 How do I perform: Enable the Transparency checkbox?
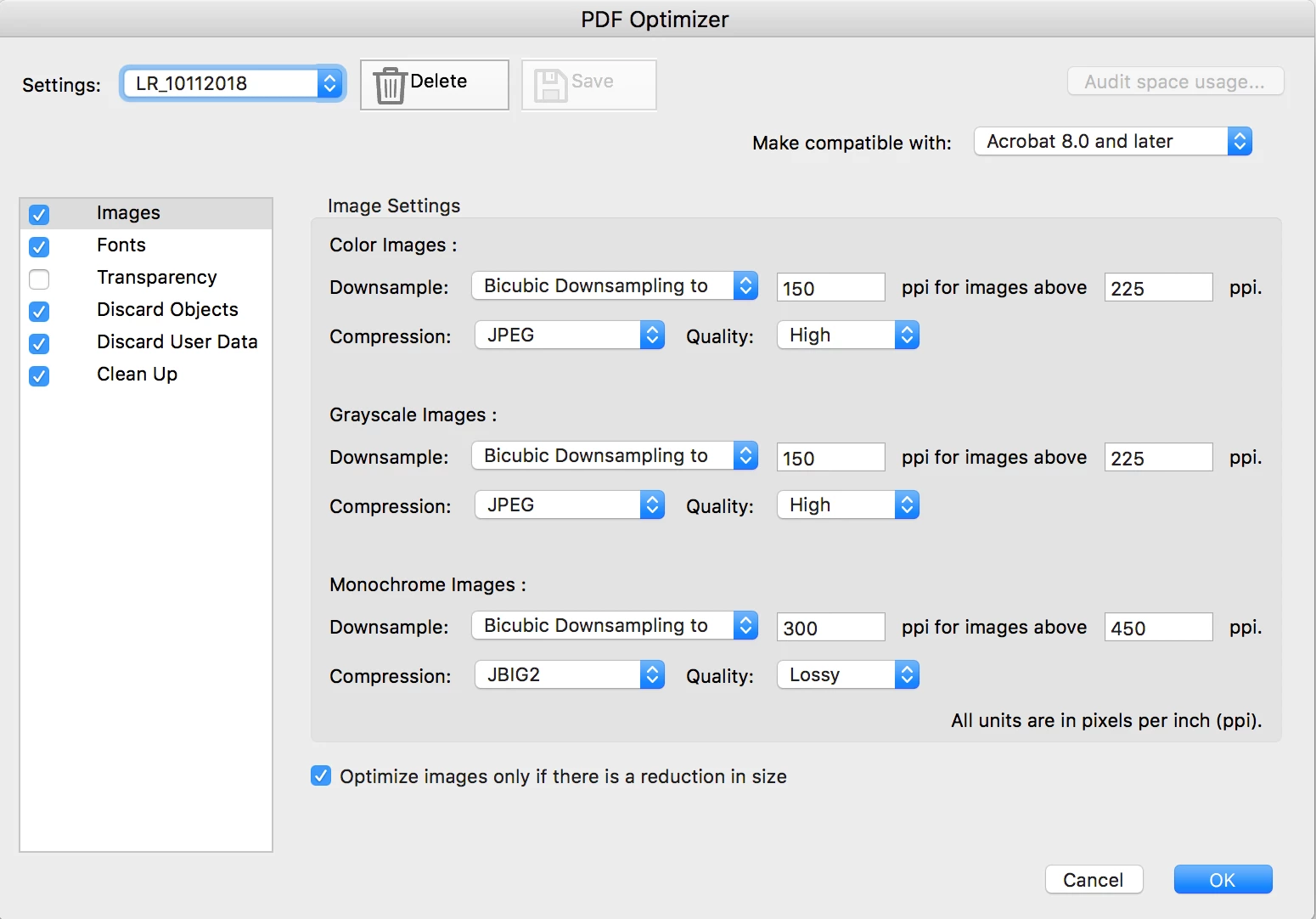(39, 279)
